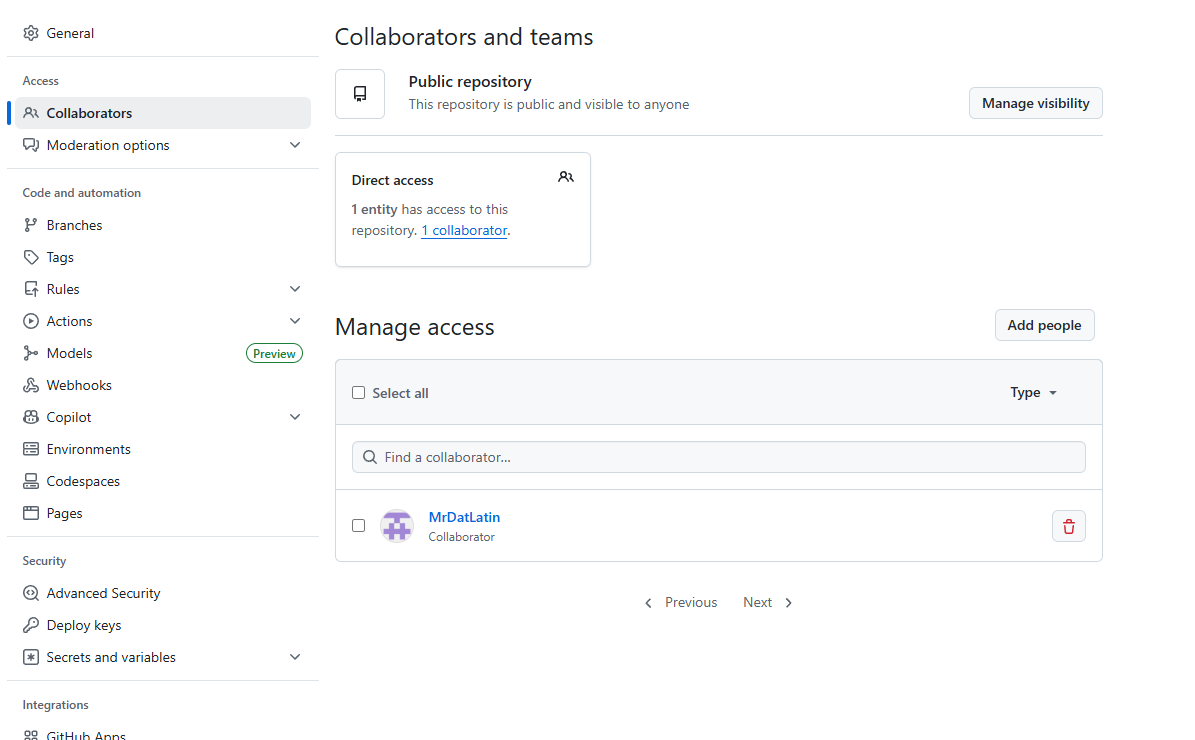Image resolution: width=1195 pixels, height=740 pixels.
Task: Expand the Secrets and variables section
Action: click(294, 657)
